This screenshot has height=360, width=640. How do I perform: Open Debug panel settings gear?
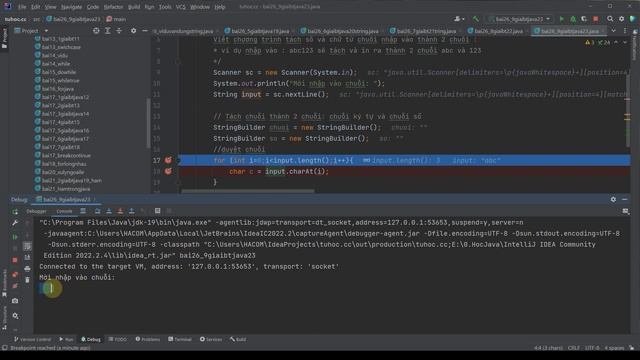pyautogui.click(x=613, y=199)
